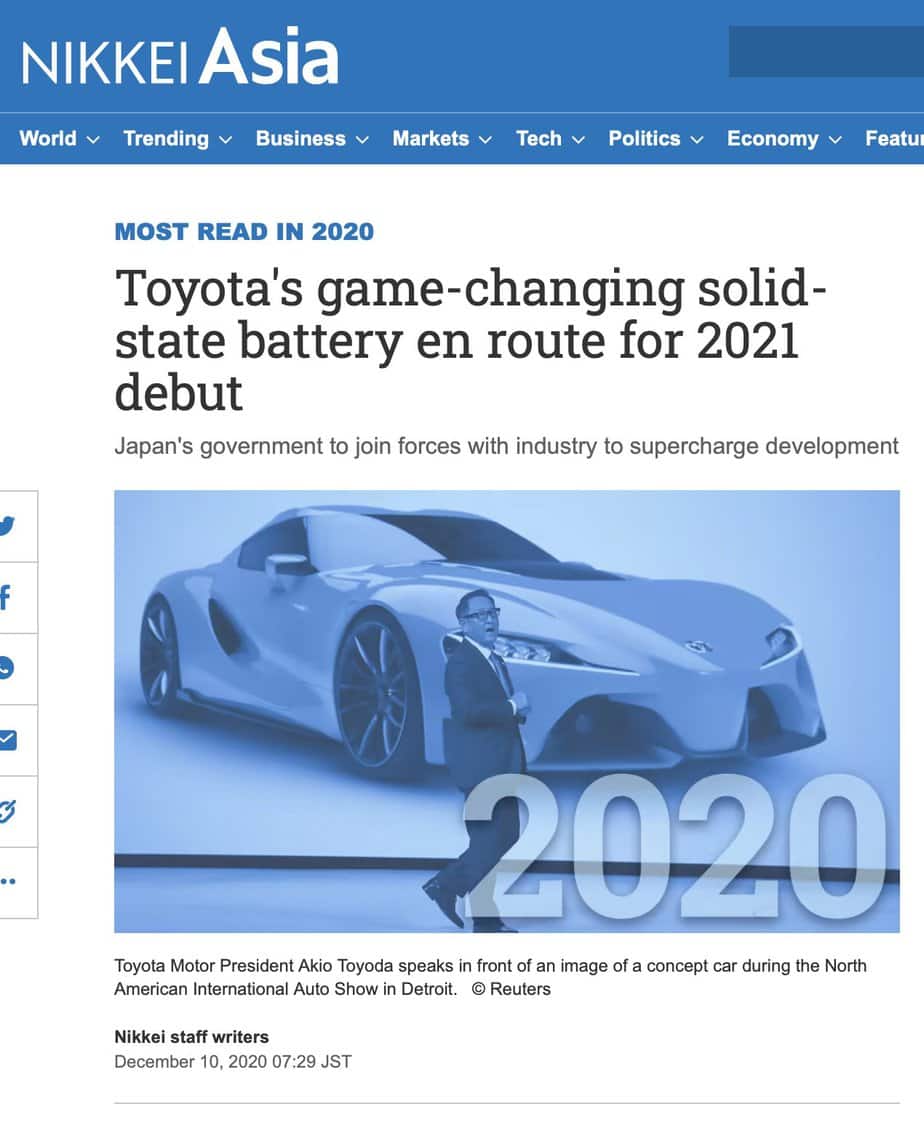Click the Akio Toyoda photo caption
The width and height of the screenshot is (924, 1136).
coord(490,977)
